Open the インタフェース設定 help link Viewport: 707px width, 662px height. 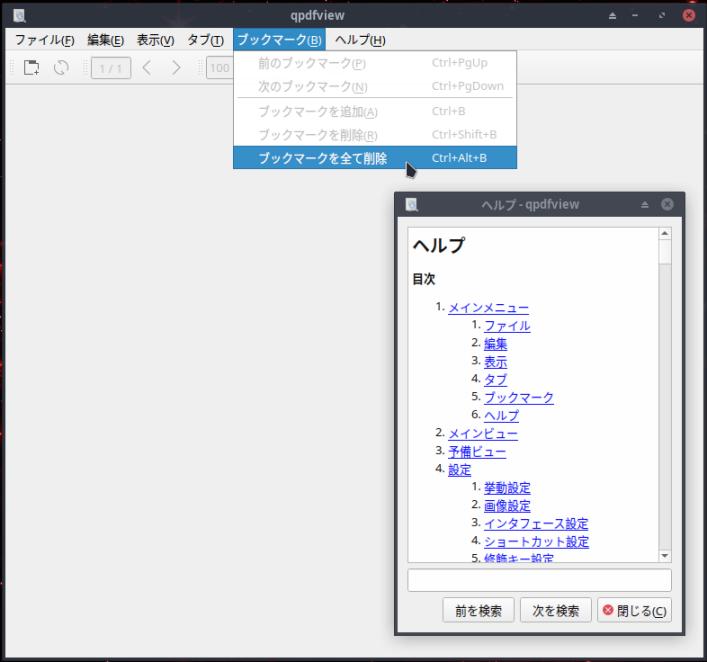pyautogui.click(x=536, y=524)
